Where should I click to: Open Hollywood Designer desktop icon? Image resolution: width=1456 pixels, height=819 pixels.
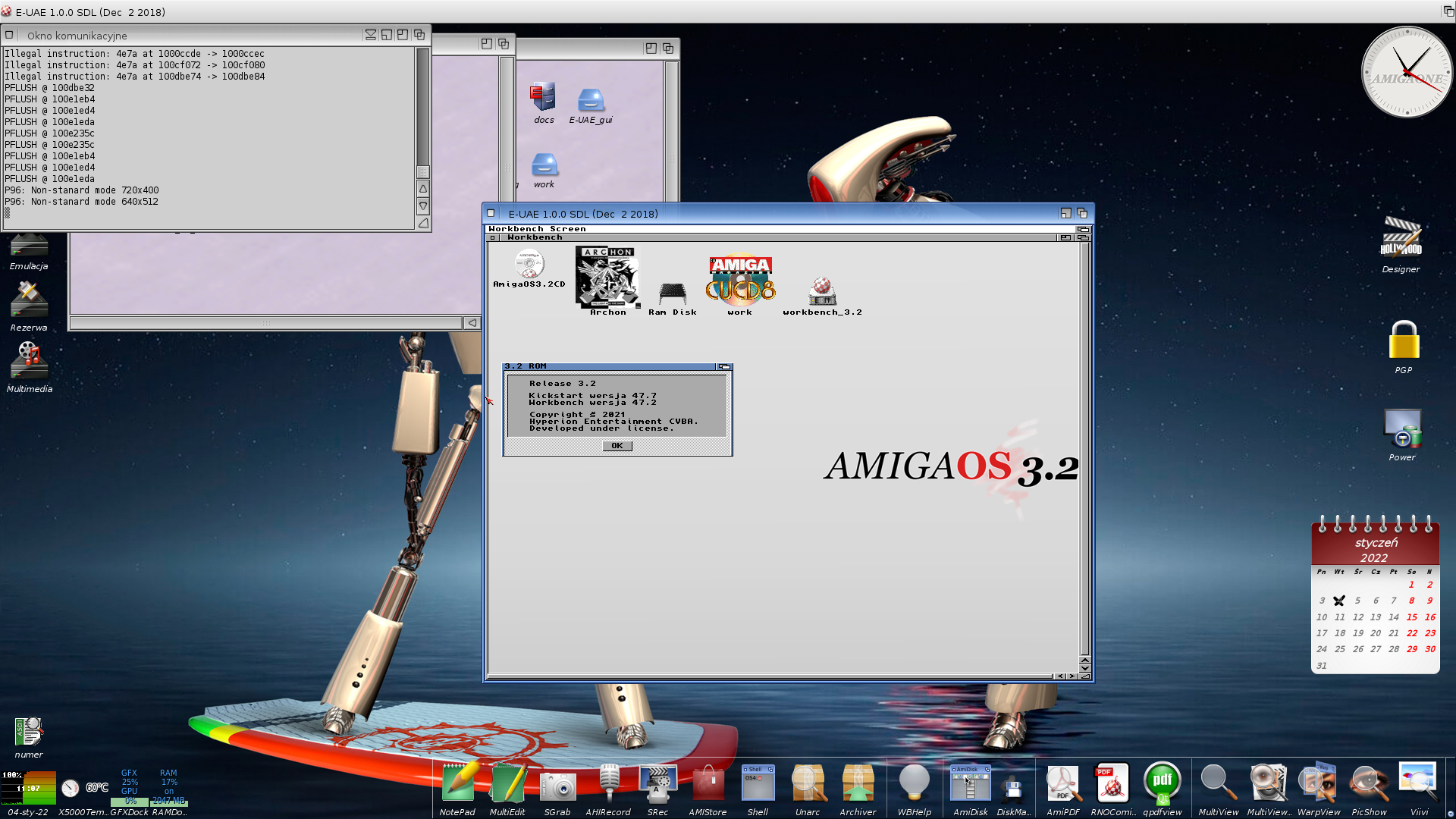tap(1401, 237)
